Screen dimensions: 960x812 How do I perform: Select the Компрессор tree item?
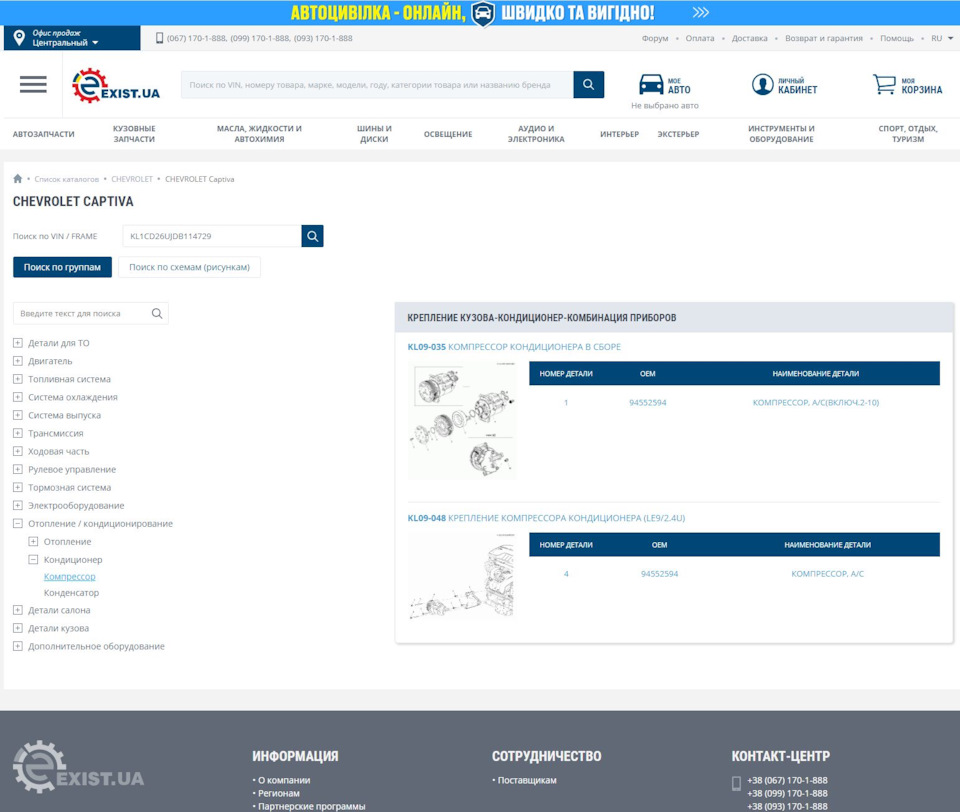(x=69, y=577)
